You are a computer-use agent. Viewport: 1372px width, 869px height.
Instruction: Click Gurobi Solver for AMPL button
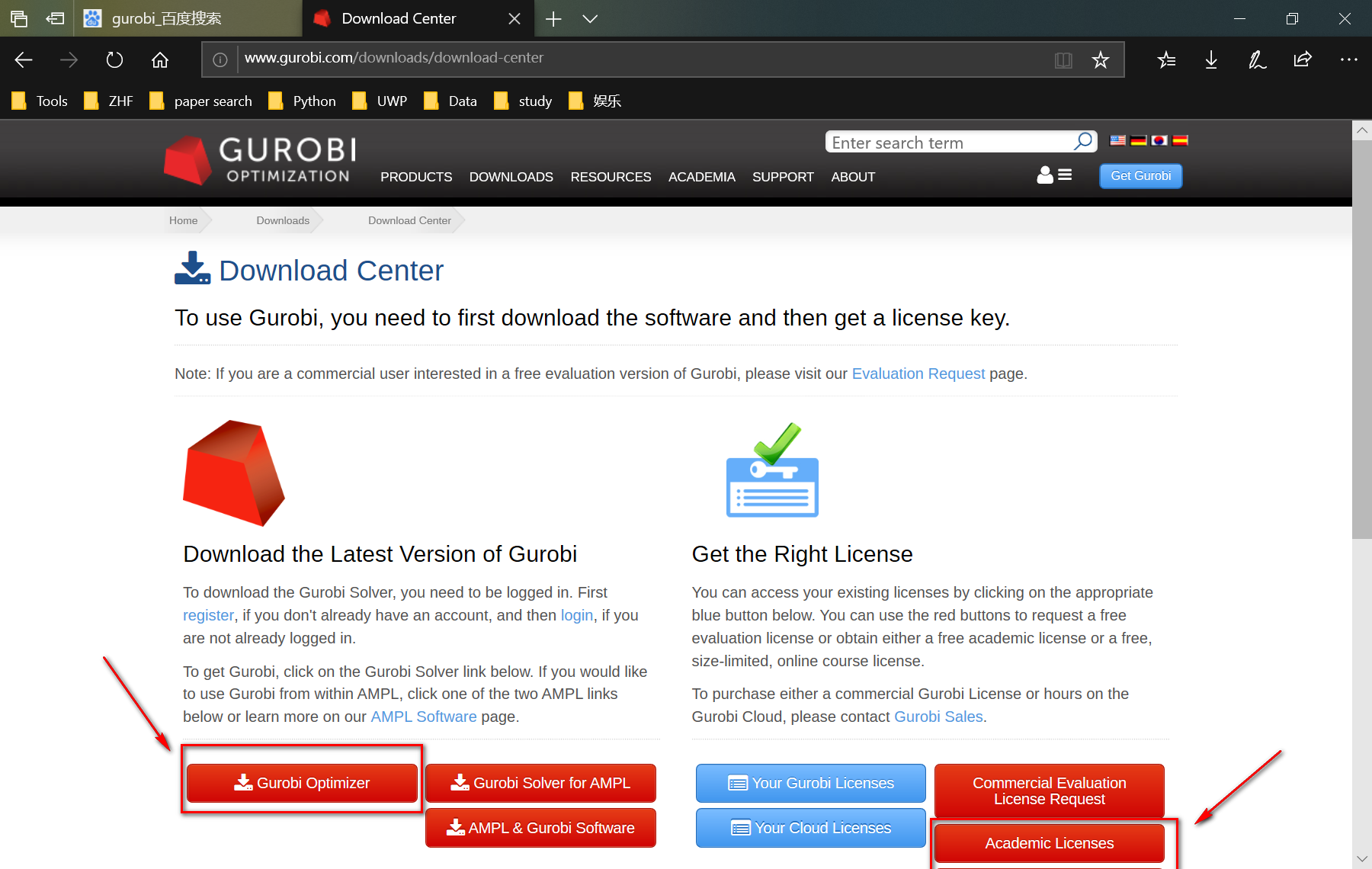click(540, 783)
